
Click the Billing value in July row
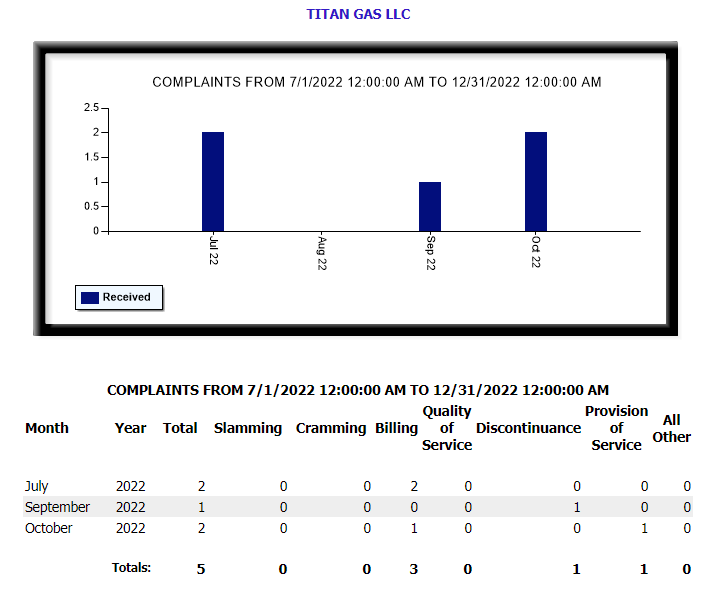point(414,486)
